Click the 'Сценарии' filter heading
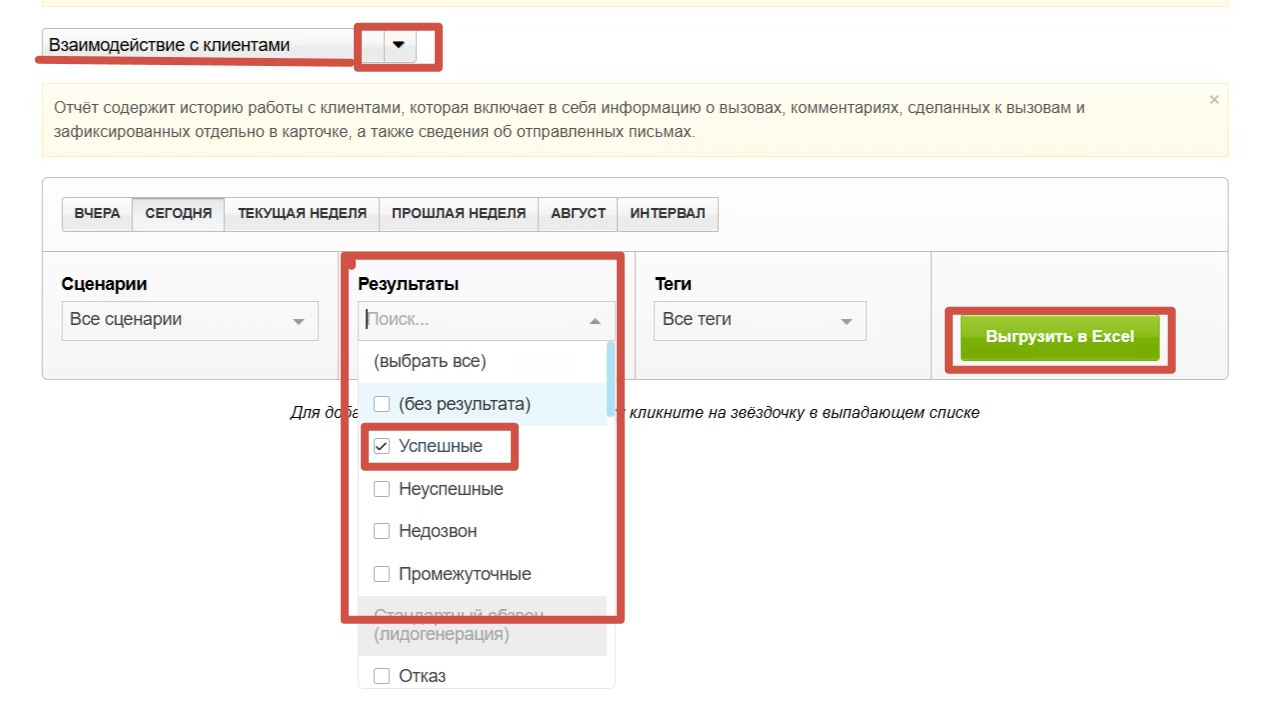Screen dimensions: 1273x716 104,284
